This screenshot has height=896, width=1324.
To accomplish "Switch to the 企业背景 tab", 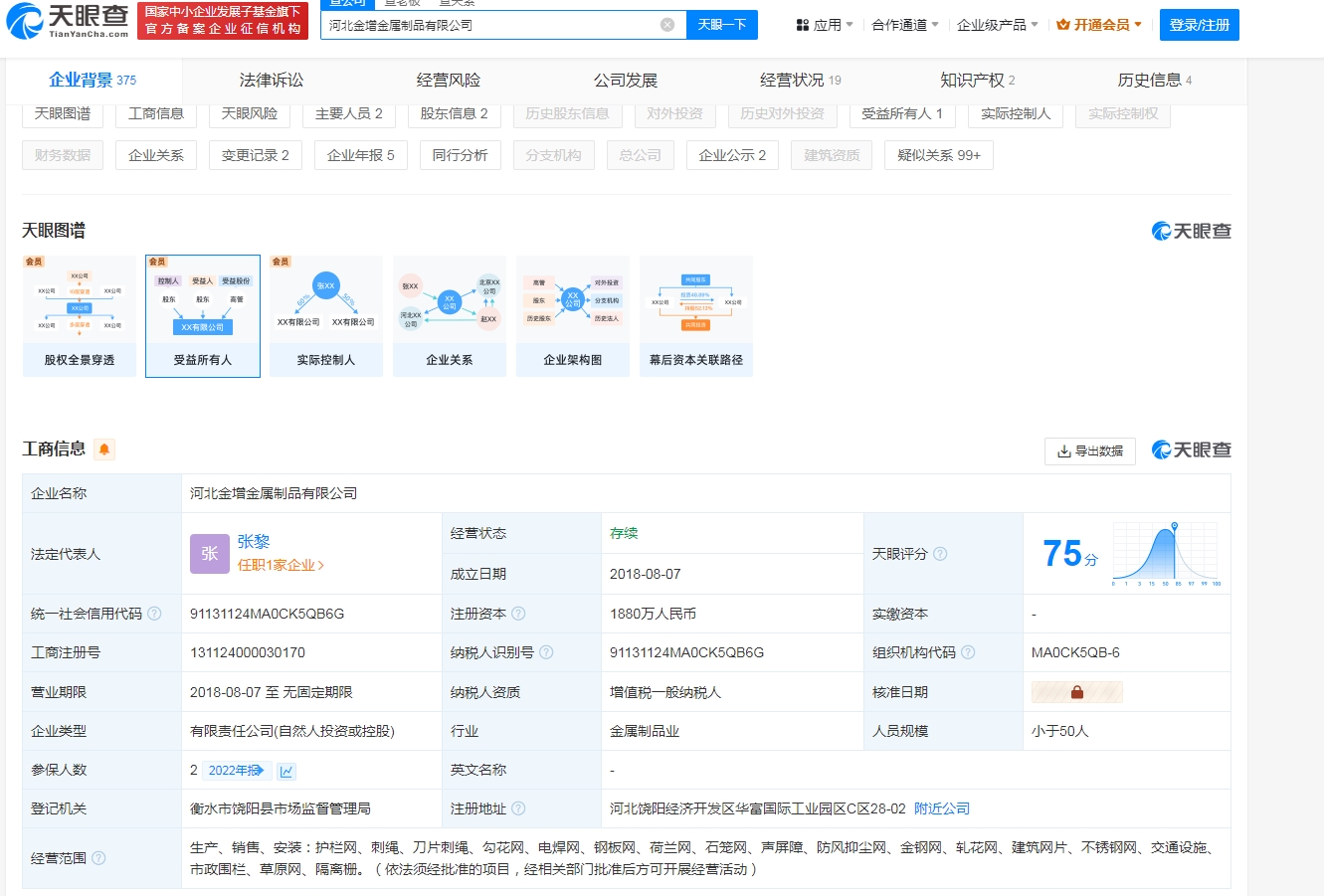I will pos(93,81).
